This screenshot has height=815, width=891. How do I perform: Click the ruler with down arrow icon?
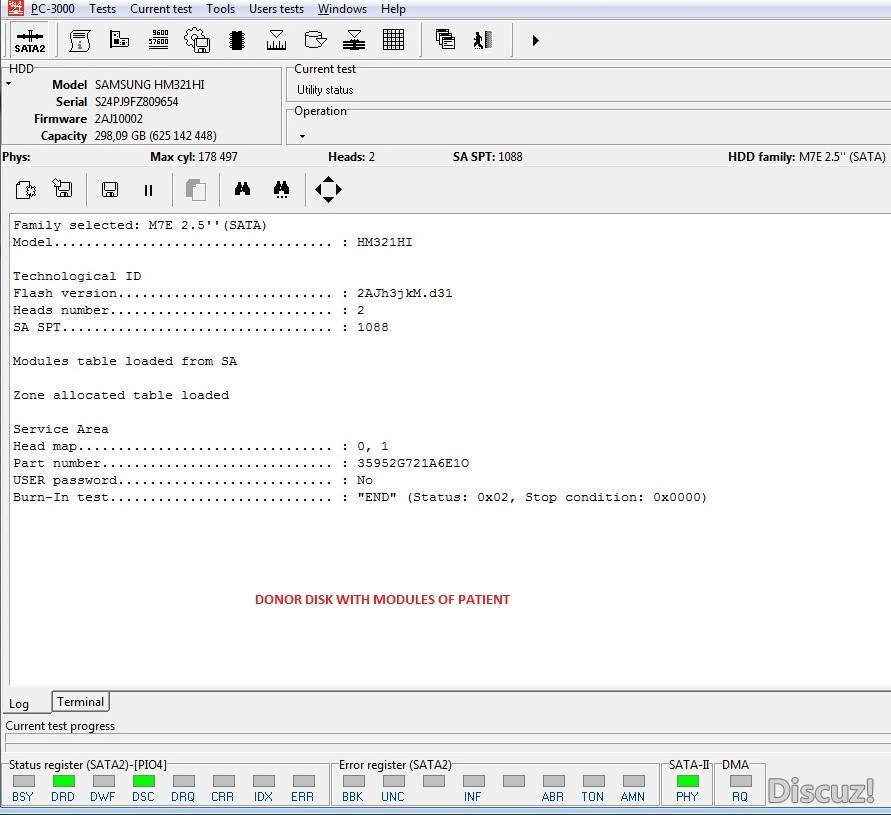pos(276,40)
